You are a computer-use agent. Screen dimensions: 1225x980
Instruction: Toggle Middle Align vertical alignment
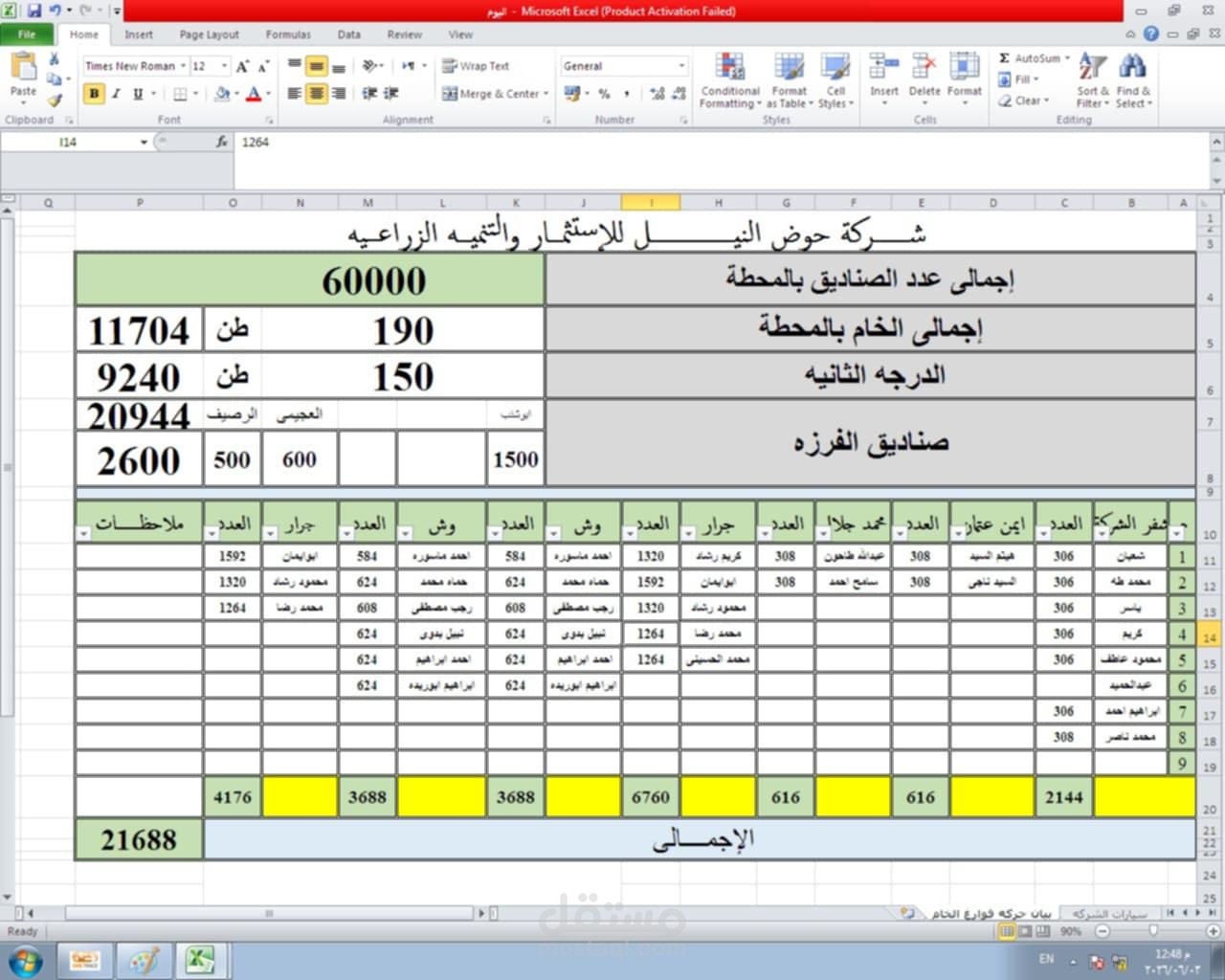[316, 66]
